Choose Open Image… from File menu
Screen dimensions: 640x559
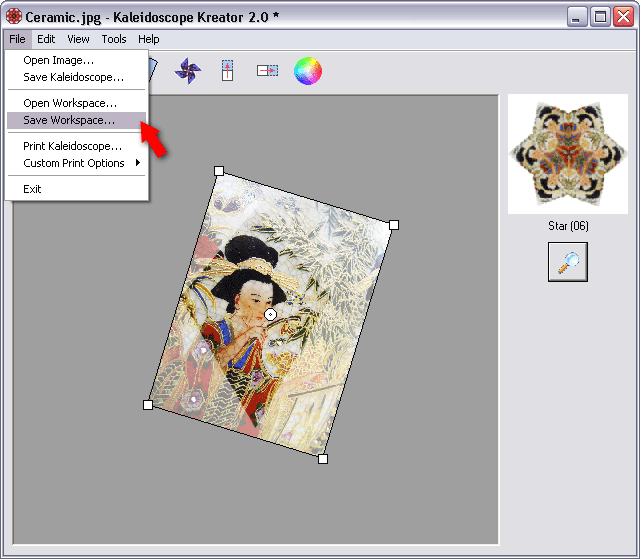pos(76,60)
